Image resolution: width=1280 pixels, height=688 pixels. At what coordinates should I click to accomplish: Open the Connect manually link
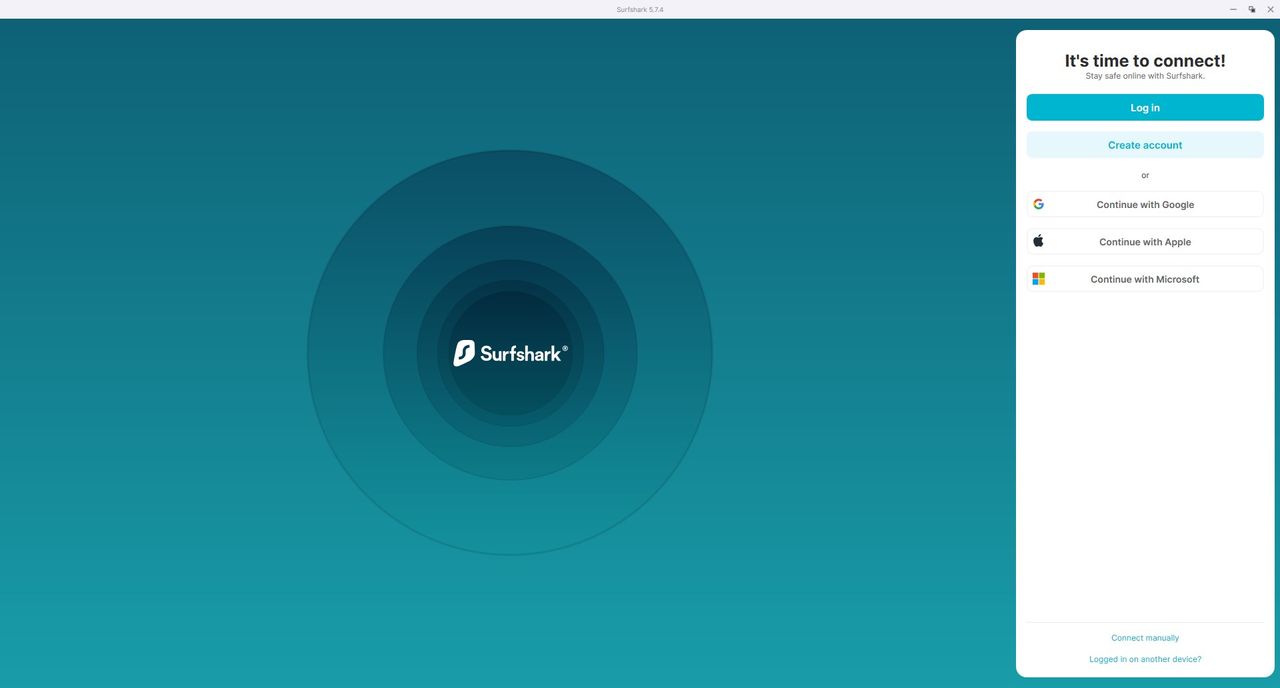(x=1145, y=638)
